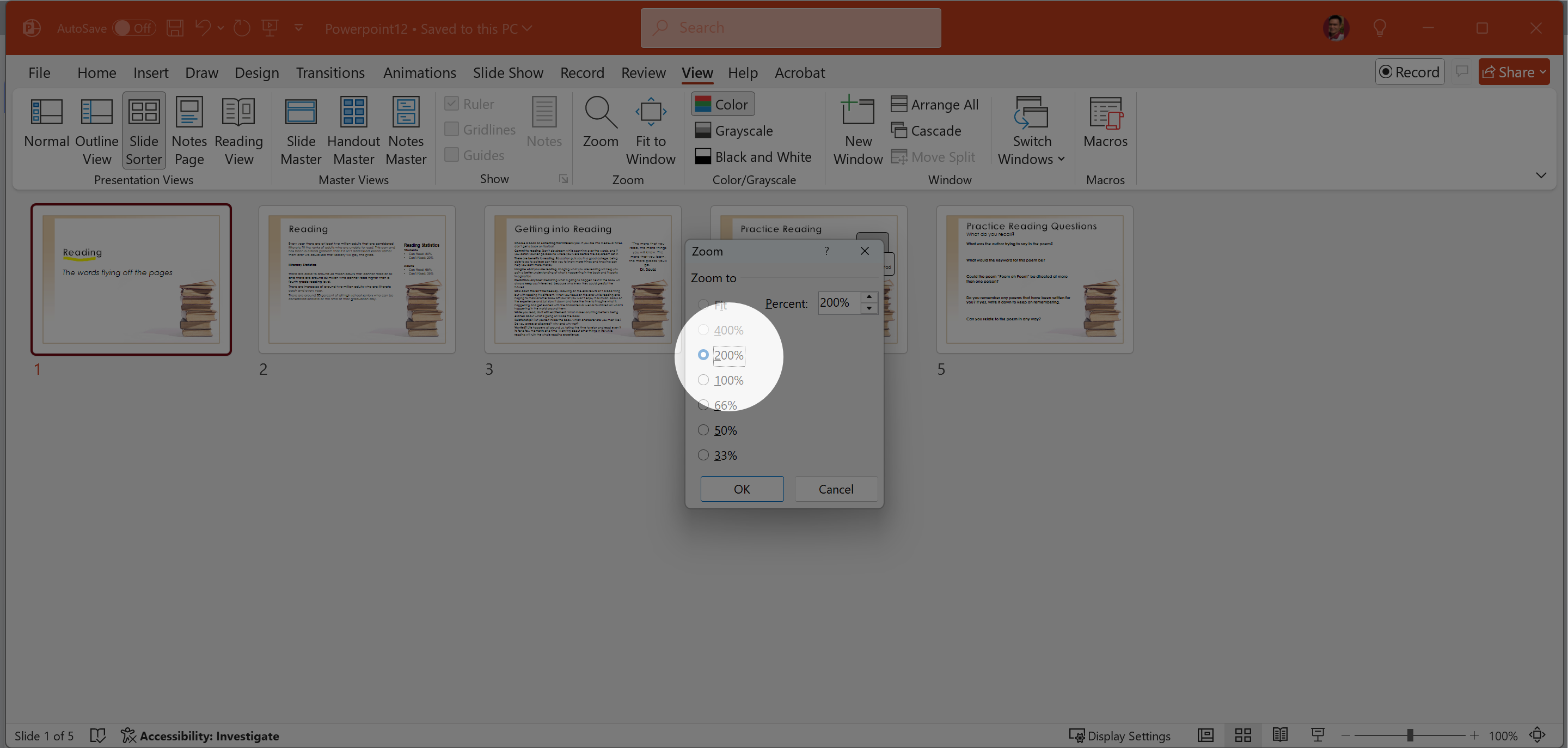Open the File menu

(x=39, y=72)
